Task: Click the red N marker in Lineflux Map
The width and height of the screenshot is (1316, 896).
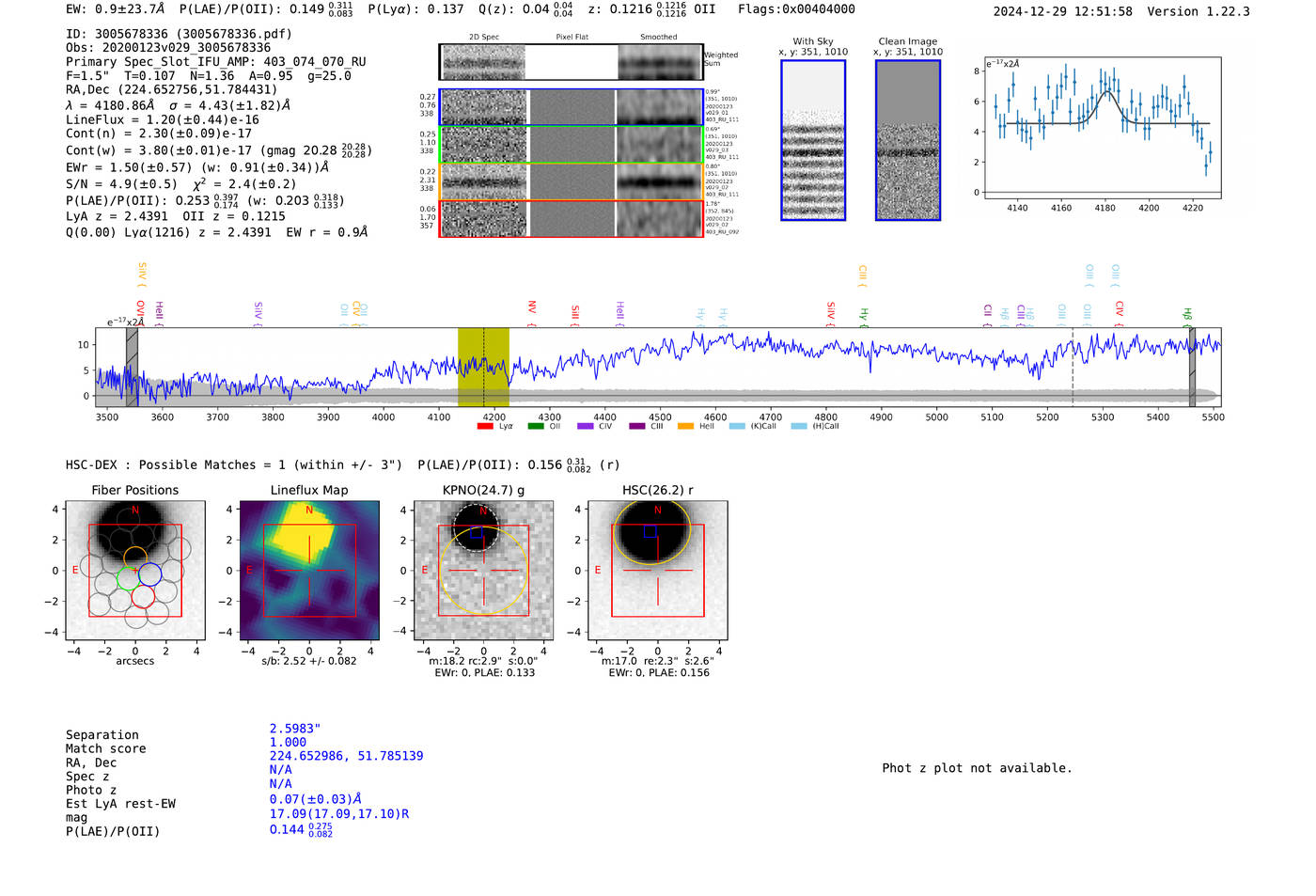Action: 309,510
